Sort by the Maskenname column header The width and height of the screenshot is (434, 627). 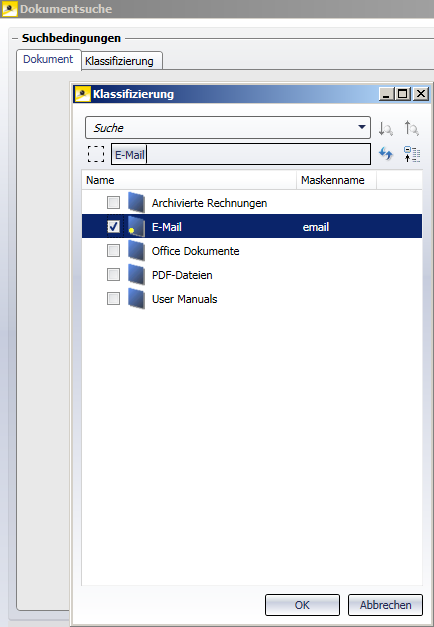(x=336, y=180)
